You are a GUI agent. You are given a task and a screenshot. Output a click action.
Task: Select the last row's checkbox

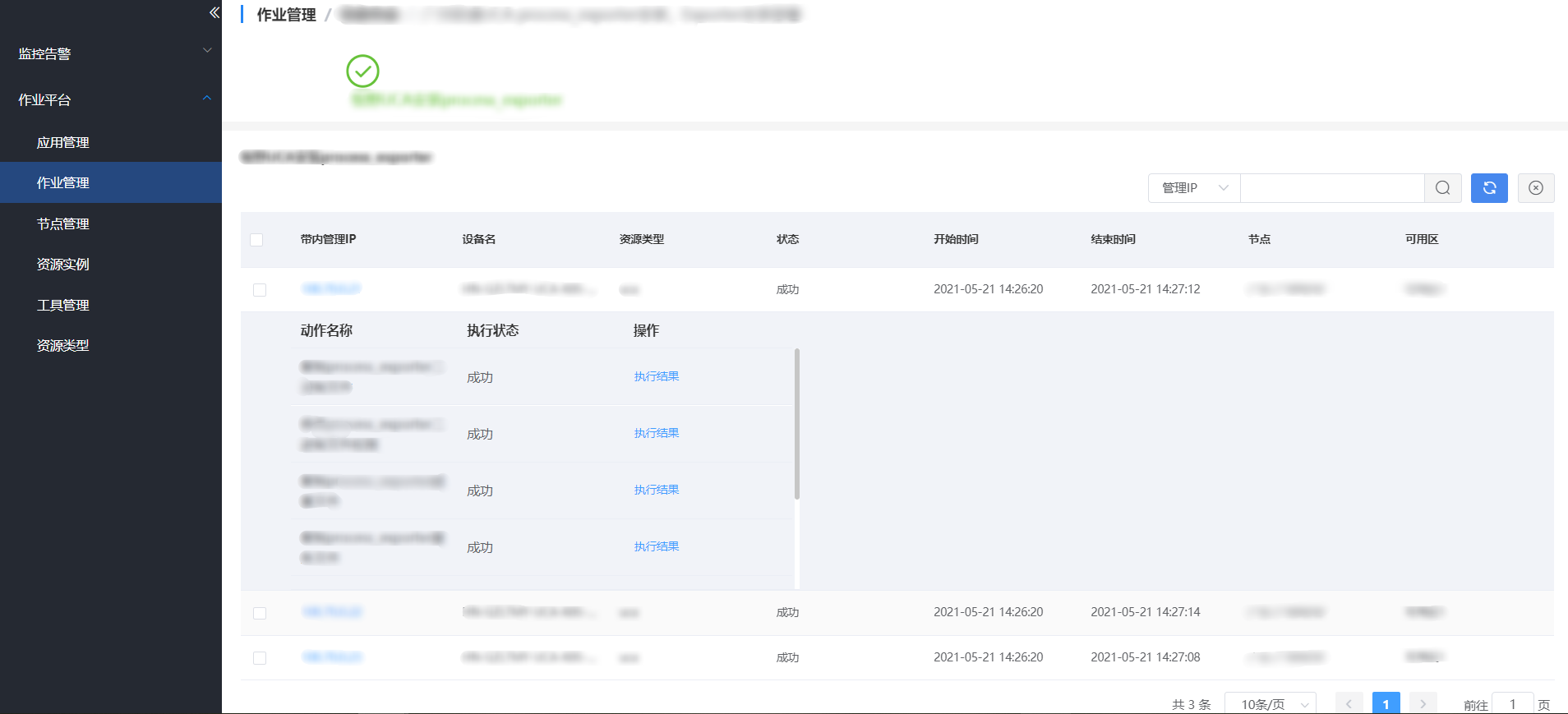coord(260,658)
